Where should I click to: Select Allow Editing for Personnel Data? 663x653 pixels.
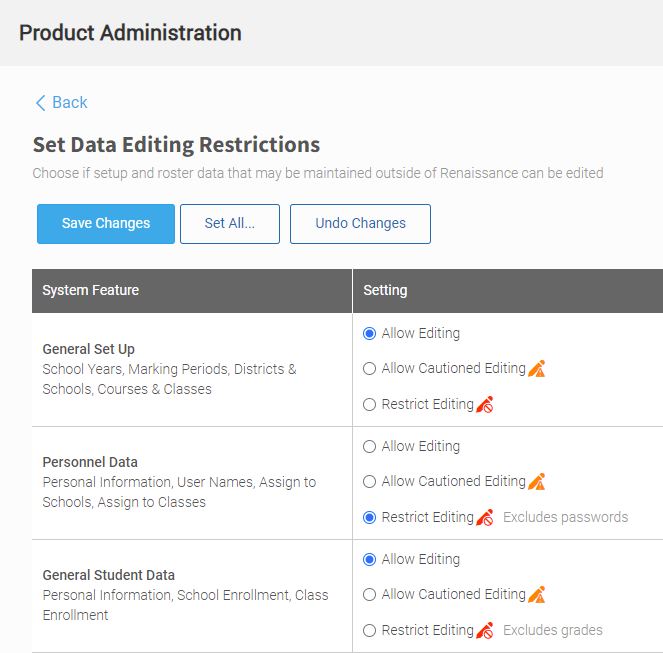[369, 447]
